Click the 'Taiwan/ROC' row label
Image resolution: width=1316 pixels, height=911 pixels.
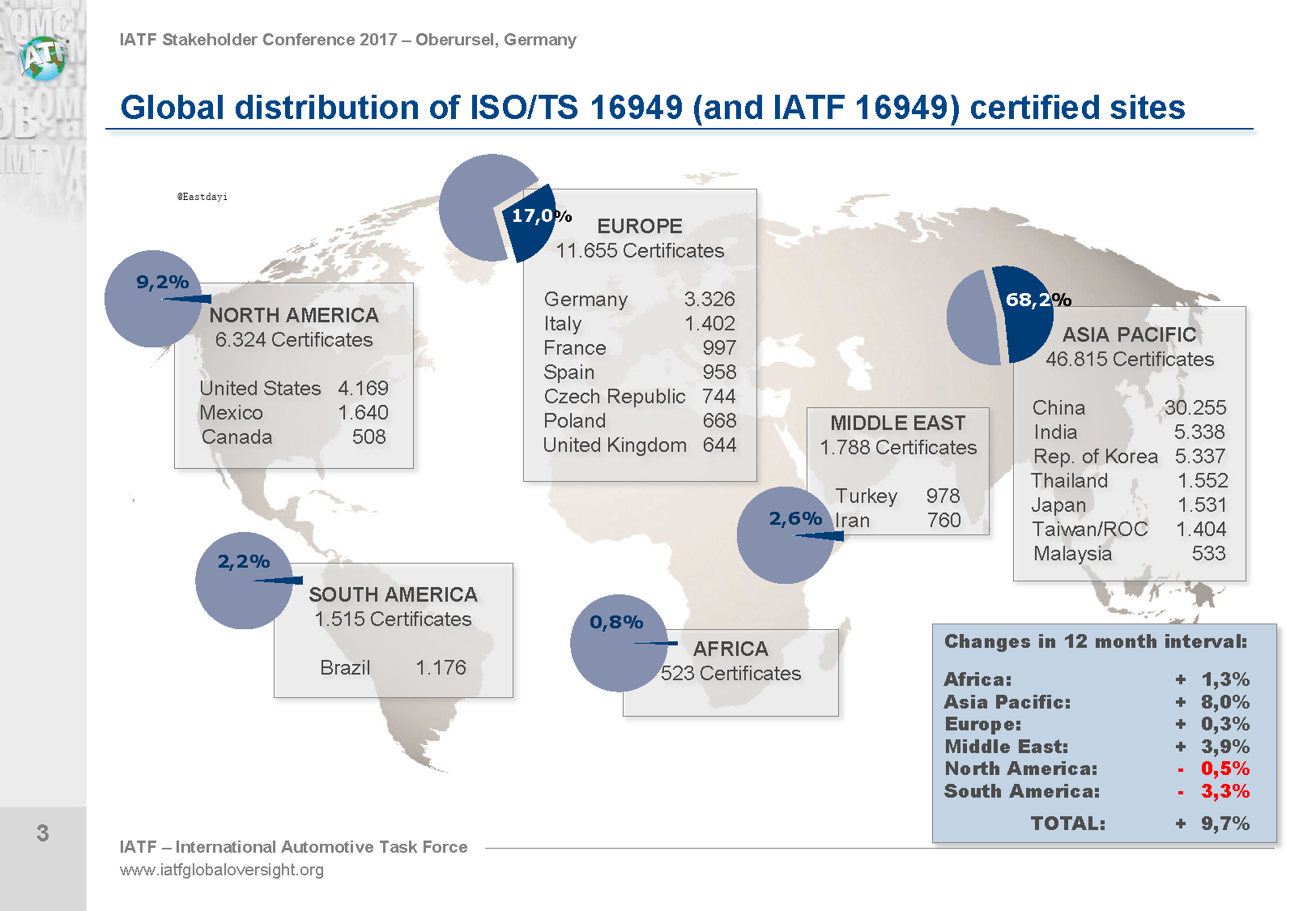[x=1090, y=529]
